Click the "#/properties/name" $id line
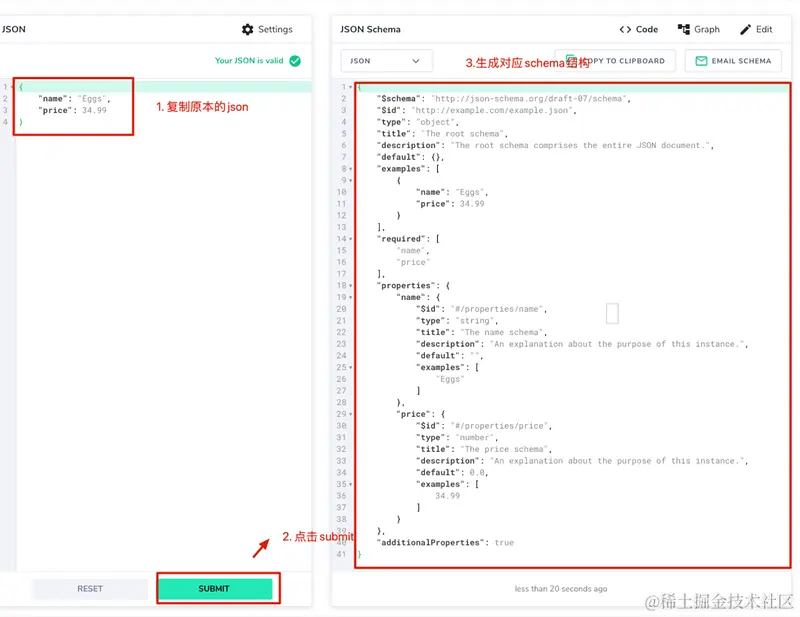The image size is (800, 617). tap(481, 309)
